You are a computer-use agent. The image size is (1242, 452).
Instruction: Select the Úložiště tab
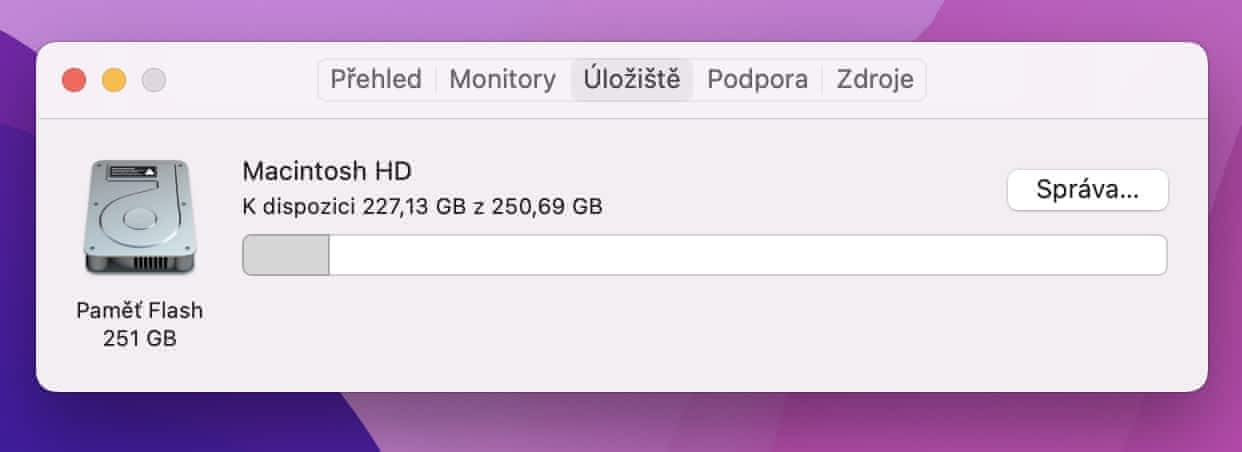pos(632,80)
